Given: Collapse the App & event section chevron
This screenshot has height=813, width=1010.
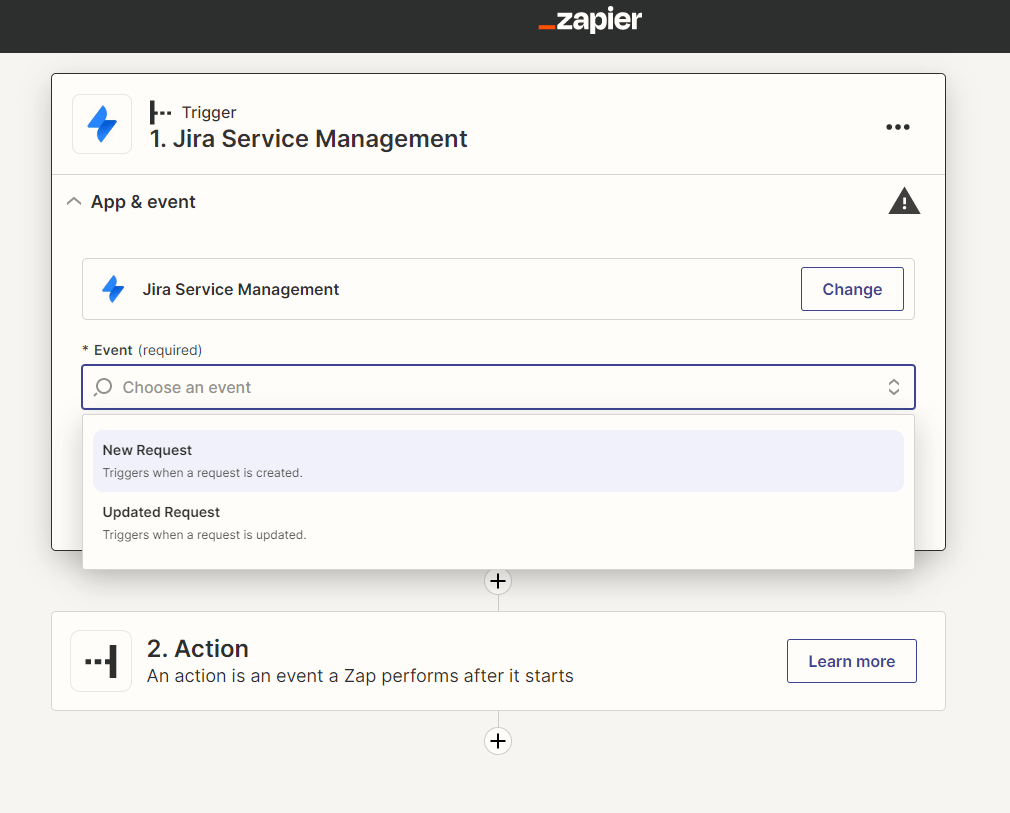Looking at the screenshot, I should (x=74, y=202).
